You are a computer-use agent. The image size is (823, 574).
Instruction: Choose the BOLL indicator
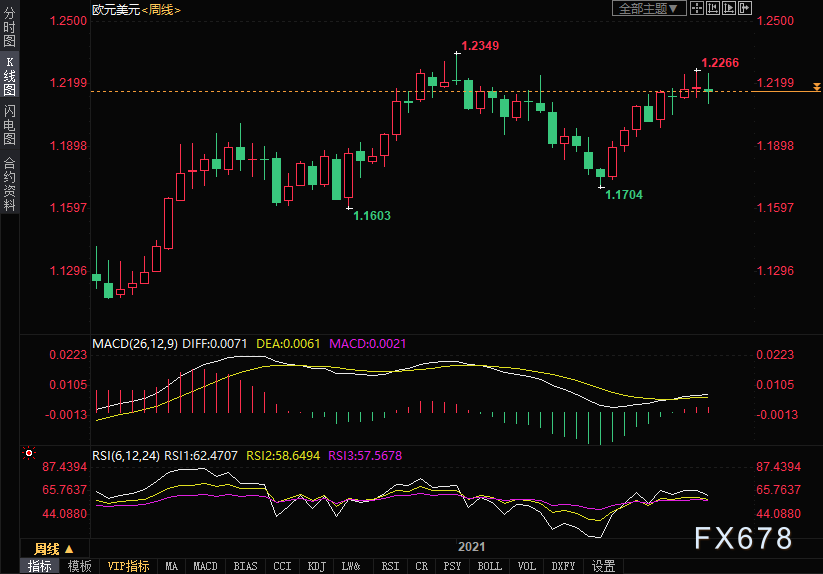tap(490, 566)
